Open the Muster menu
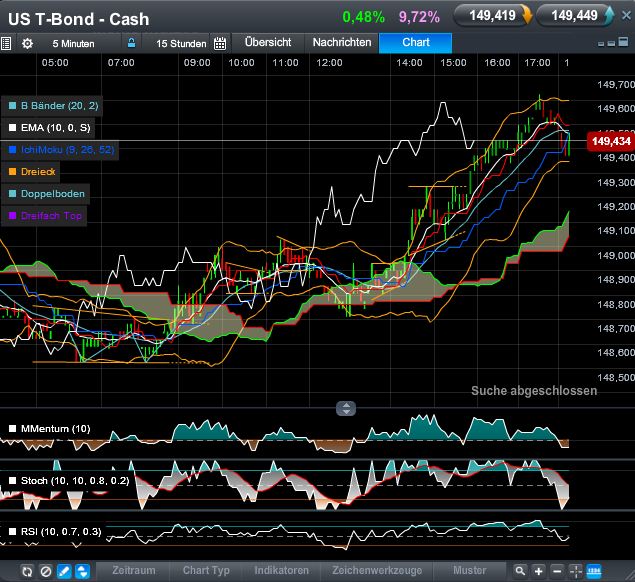Viewport: 635px width, 582px height. [x=470, y=570]
